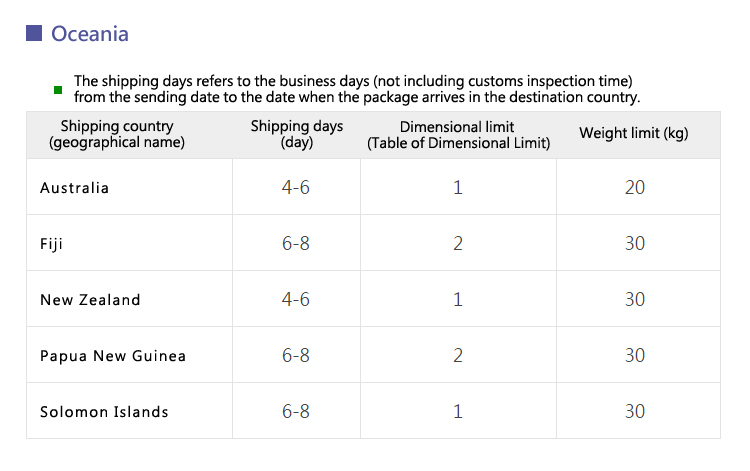Click the purple square beside Oceania
Viewport: 750px width, 471px height.
[34, 33]
